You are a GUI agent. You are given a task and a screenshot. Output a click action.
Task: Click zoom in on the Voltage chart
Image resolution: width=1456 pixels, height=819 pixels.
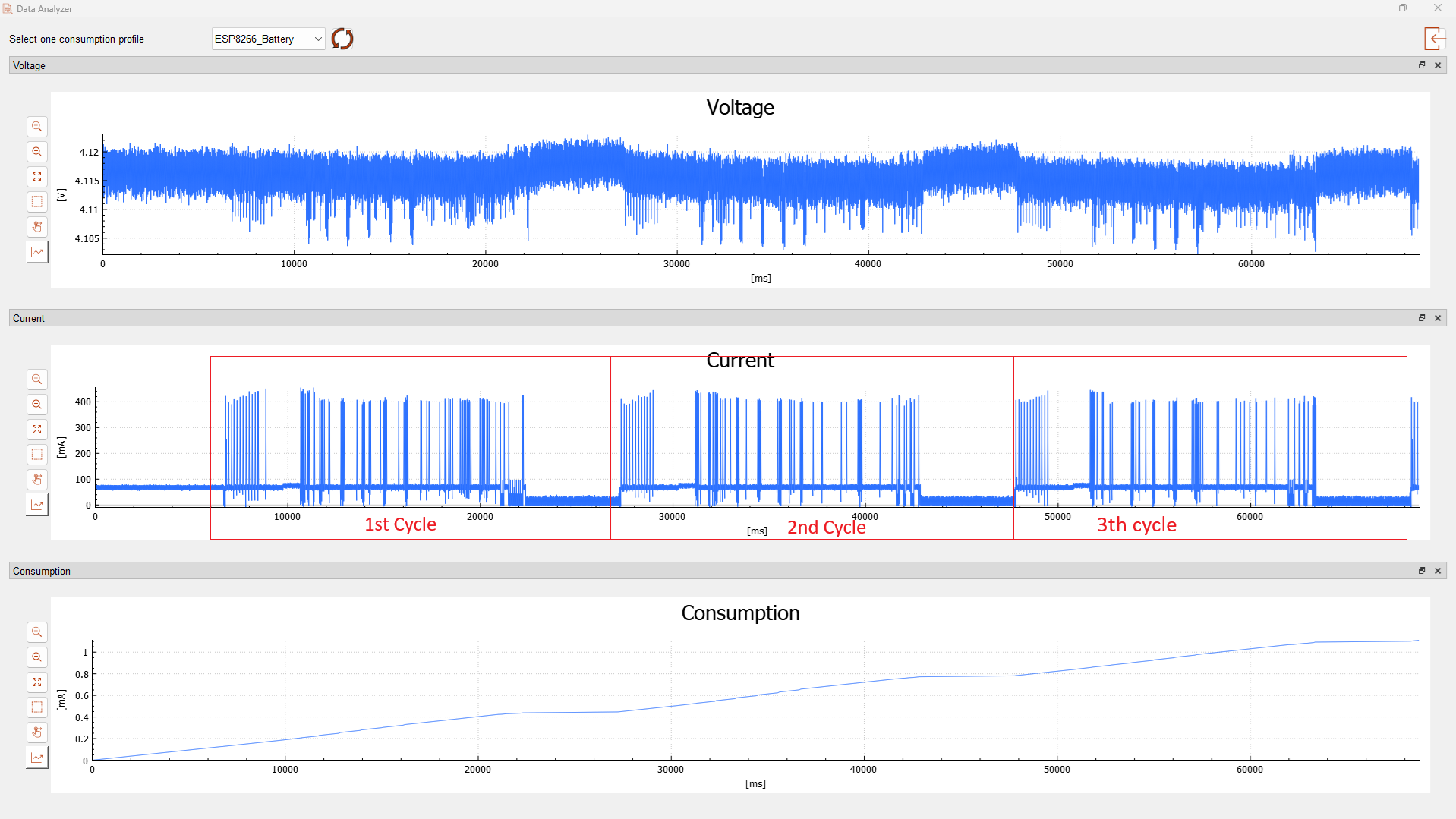(x=36, y=127)
